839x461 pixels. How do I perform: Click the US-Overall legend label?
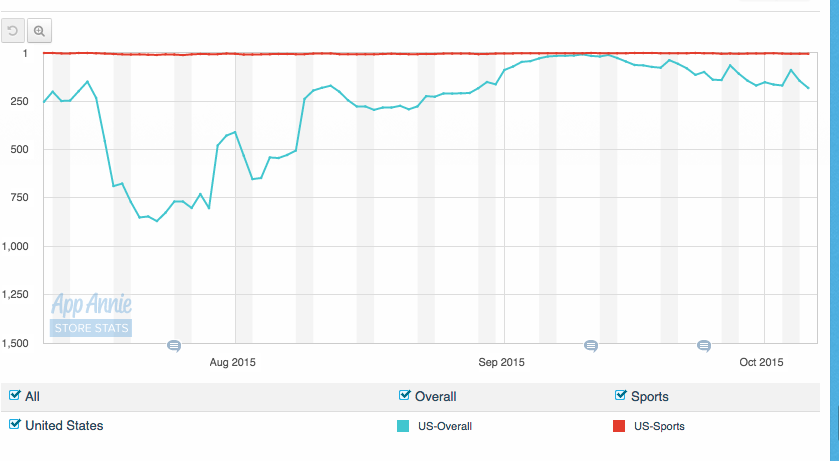pyautogui.click(x=443, y=426)
